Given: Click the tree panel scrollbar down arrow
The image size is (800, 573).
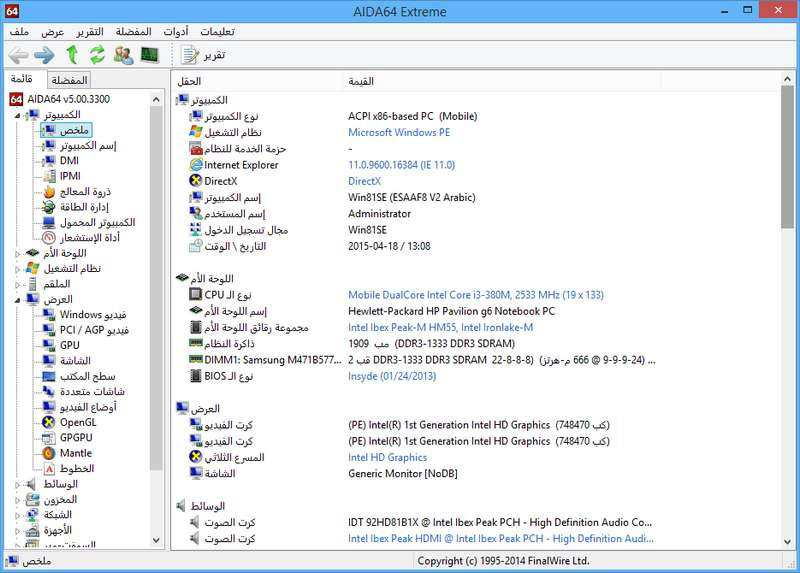Looking at the screenshot, I should tap(156, 540).
